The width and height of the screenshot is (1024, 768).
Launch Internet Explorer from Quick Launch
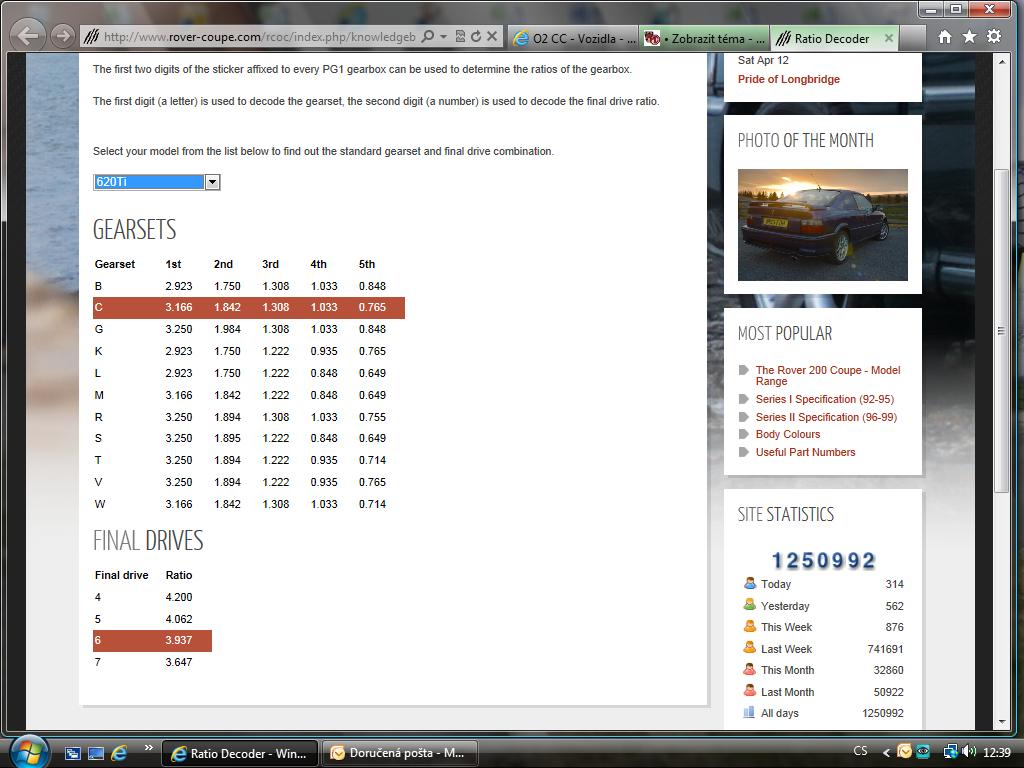click(119, 752)
